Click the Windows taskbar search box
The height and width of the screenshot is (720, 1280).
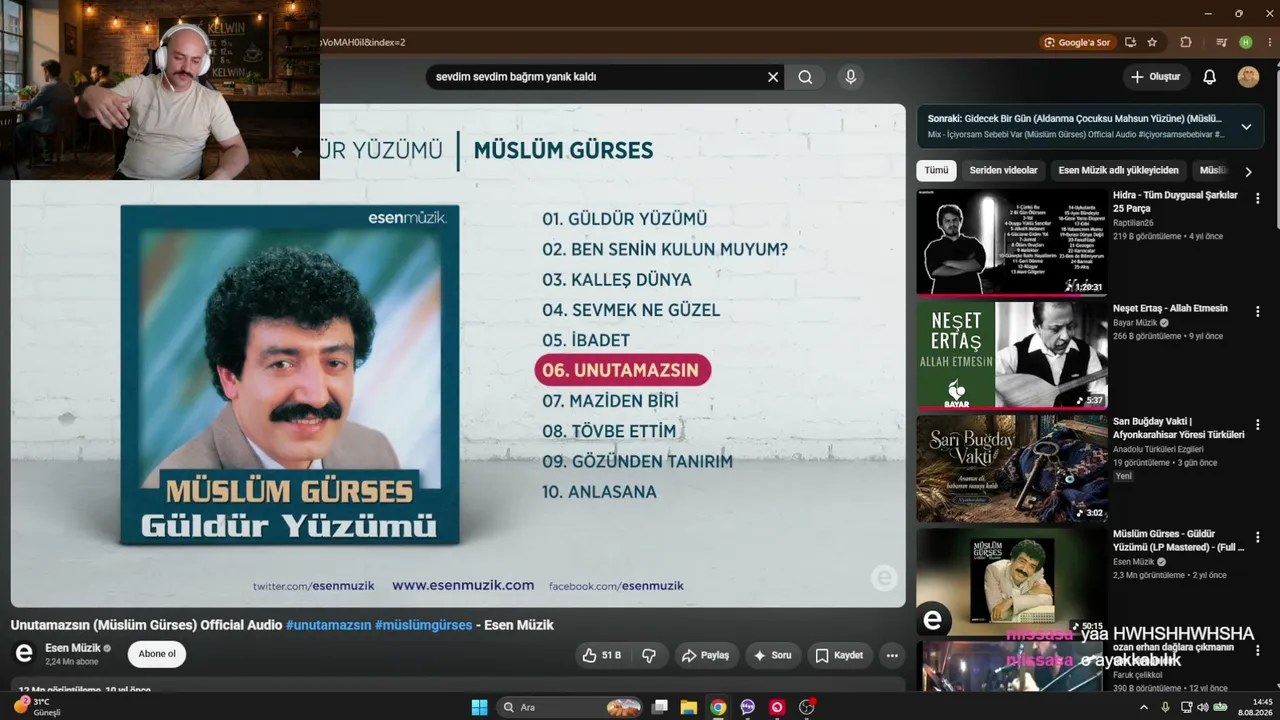(569, 707)
